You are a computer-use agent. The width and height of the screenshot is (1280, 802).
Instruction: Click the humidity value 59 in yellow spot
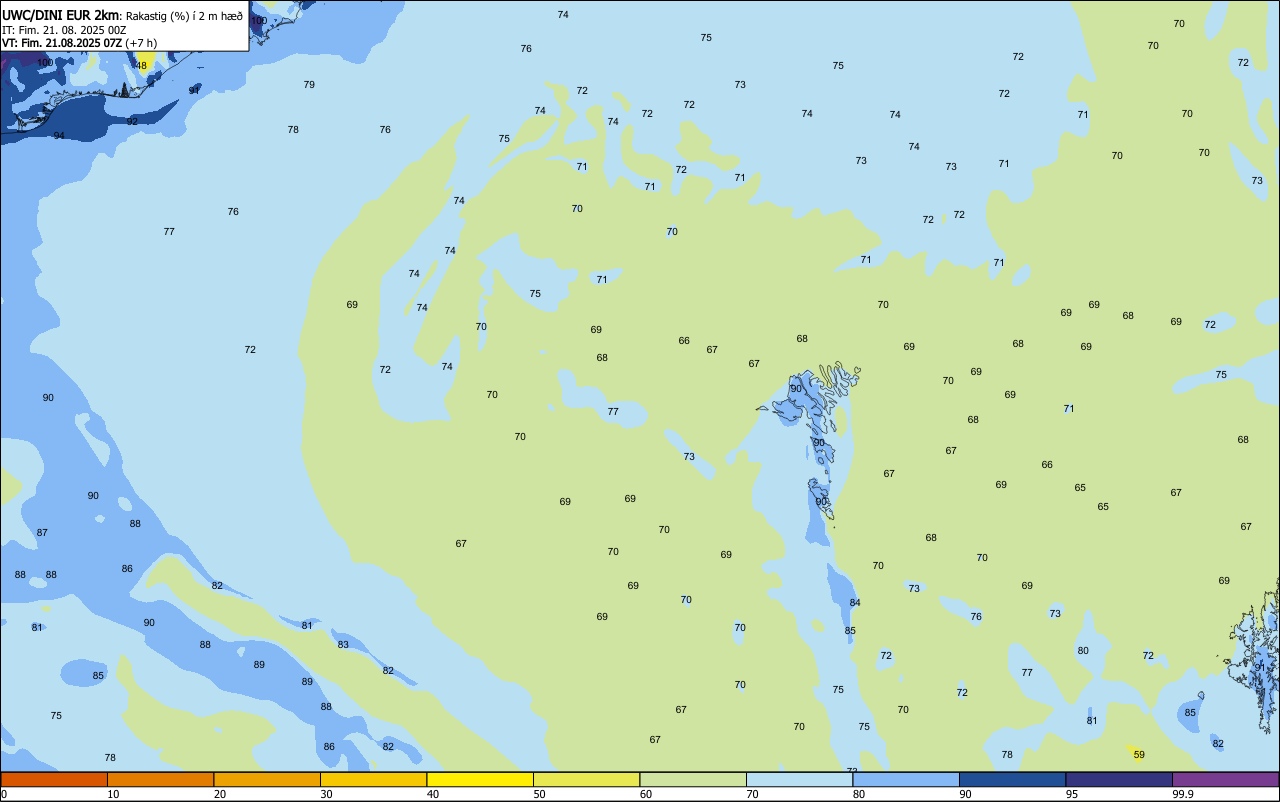1139,755
